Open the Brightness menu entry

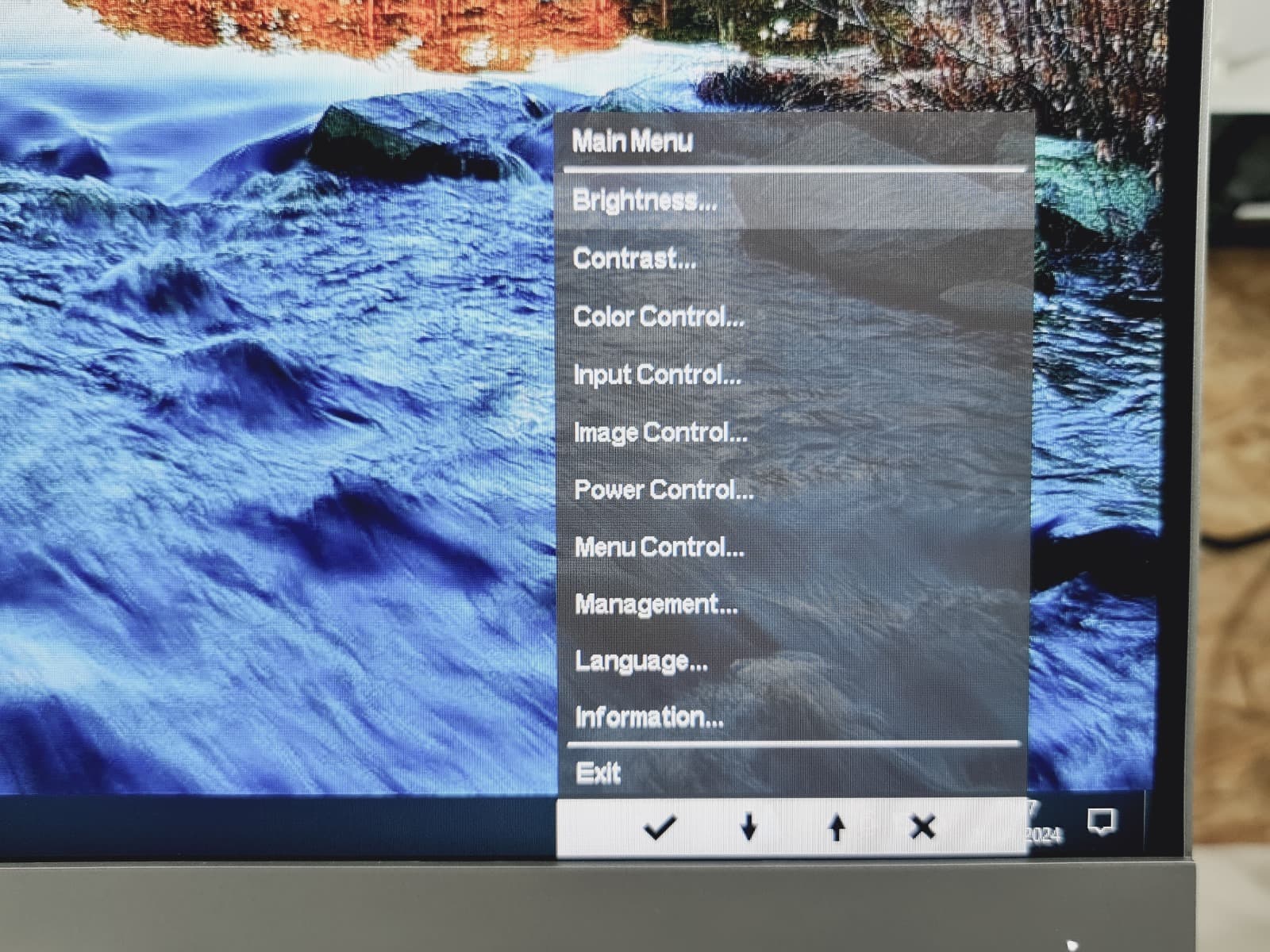click(x=794, y=201)
